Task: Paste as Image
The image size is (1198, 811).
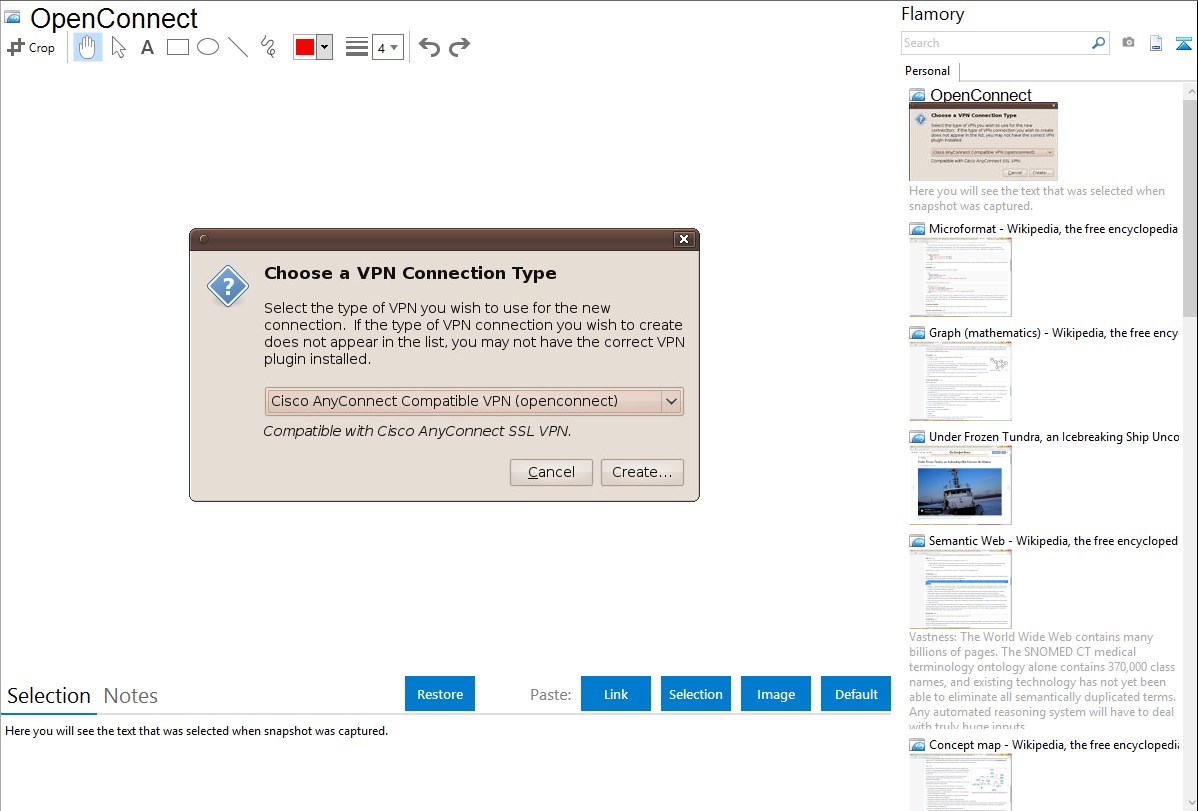Action: tap(775, 694)
